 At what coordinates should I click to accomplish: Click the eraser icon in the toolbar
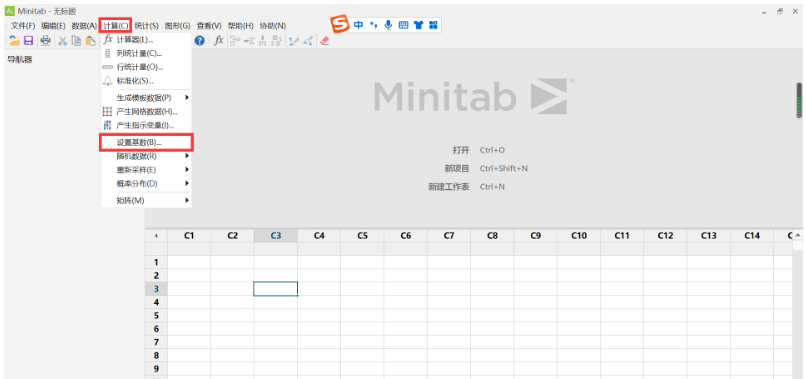(324, 41)
